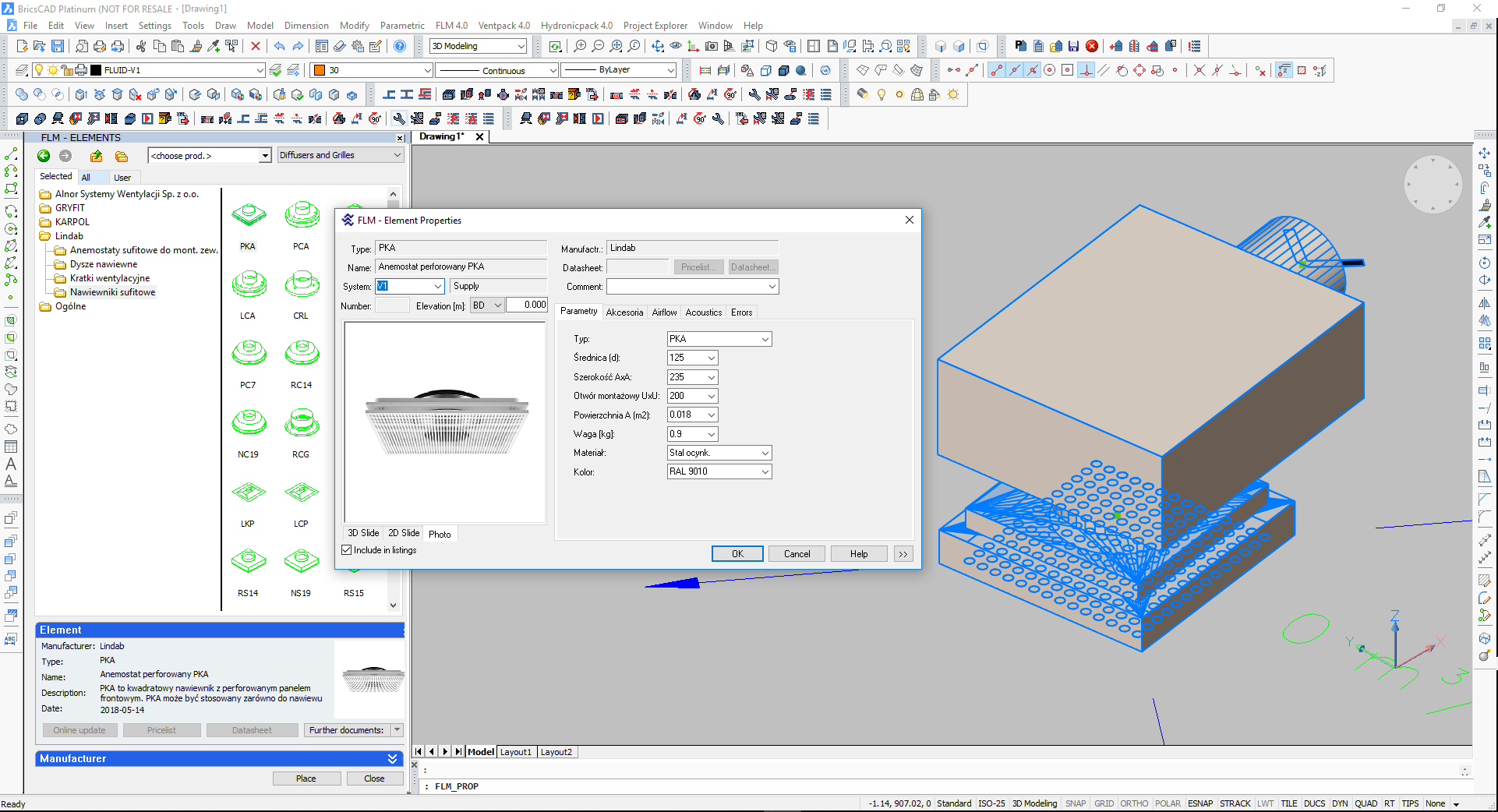1498x812 pixels.
Task: Switch to the Acoustics tab
Action: (703, 312)
